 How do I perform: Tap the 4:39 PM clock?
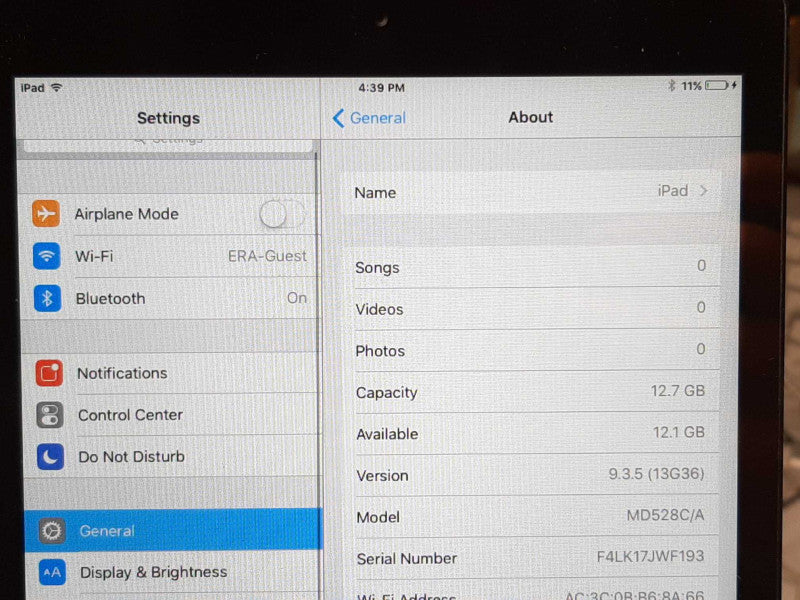381,88
